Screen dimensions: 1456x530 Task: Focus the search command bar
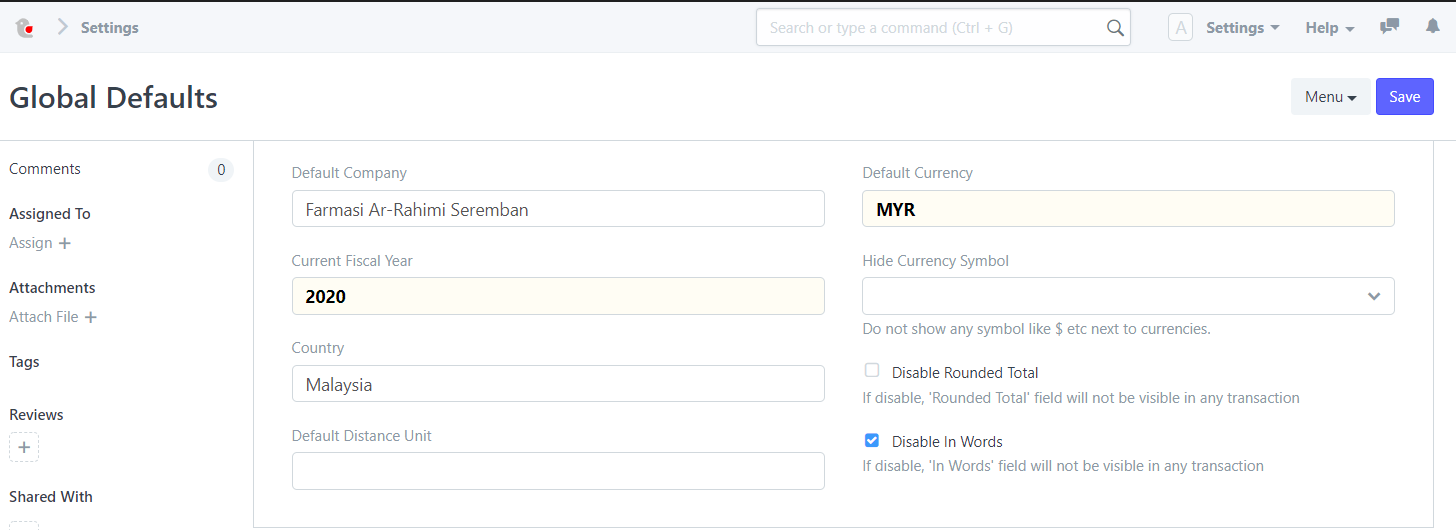[x=943, y=28]
